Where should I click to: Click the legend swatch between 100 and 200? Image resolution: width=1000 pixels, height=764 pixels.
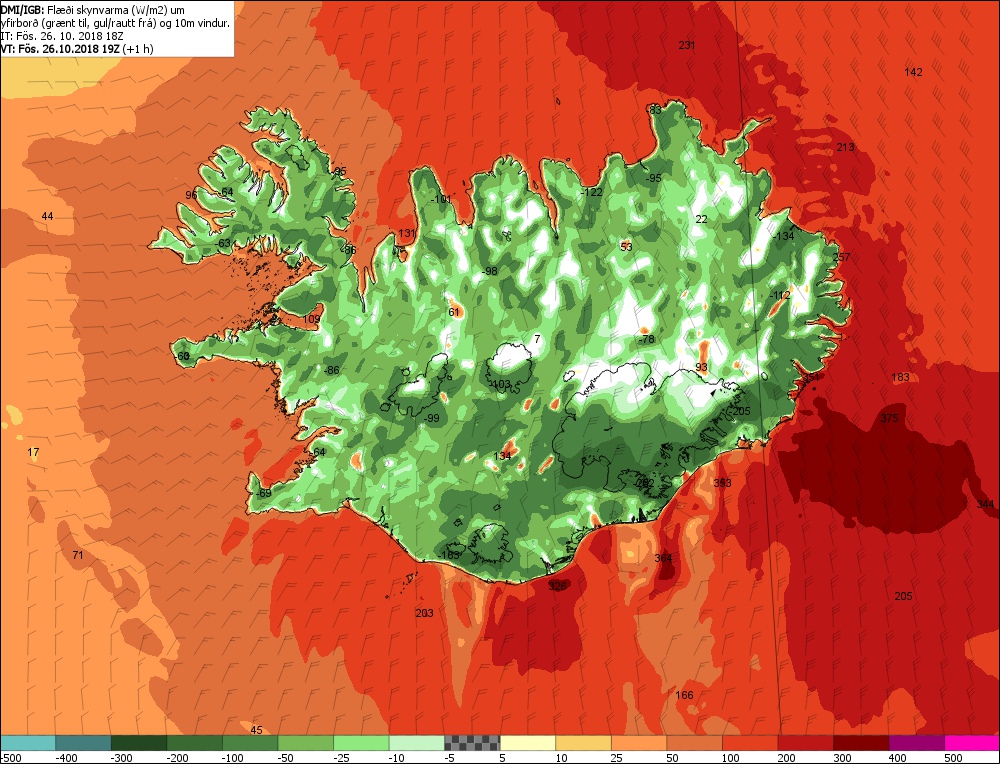[750, 742]
